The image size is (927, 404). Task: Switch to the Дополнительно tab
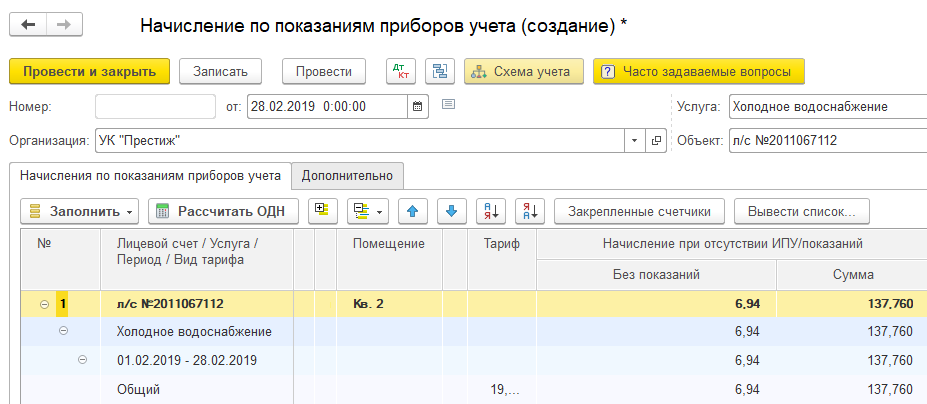(348, 176)
